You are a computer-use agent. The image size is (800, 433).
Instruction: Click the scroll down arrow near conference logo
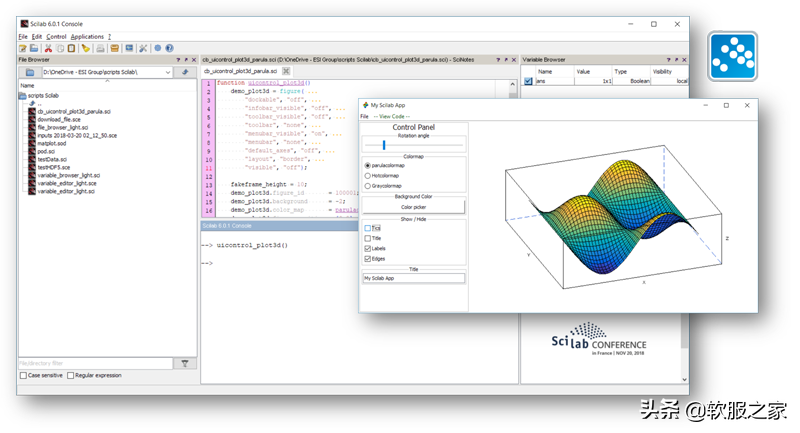(684, 379)
